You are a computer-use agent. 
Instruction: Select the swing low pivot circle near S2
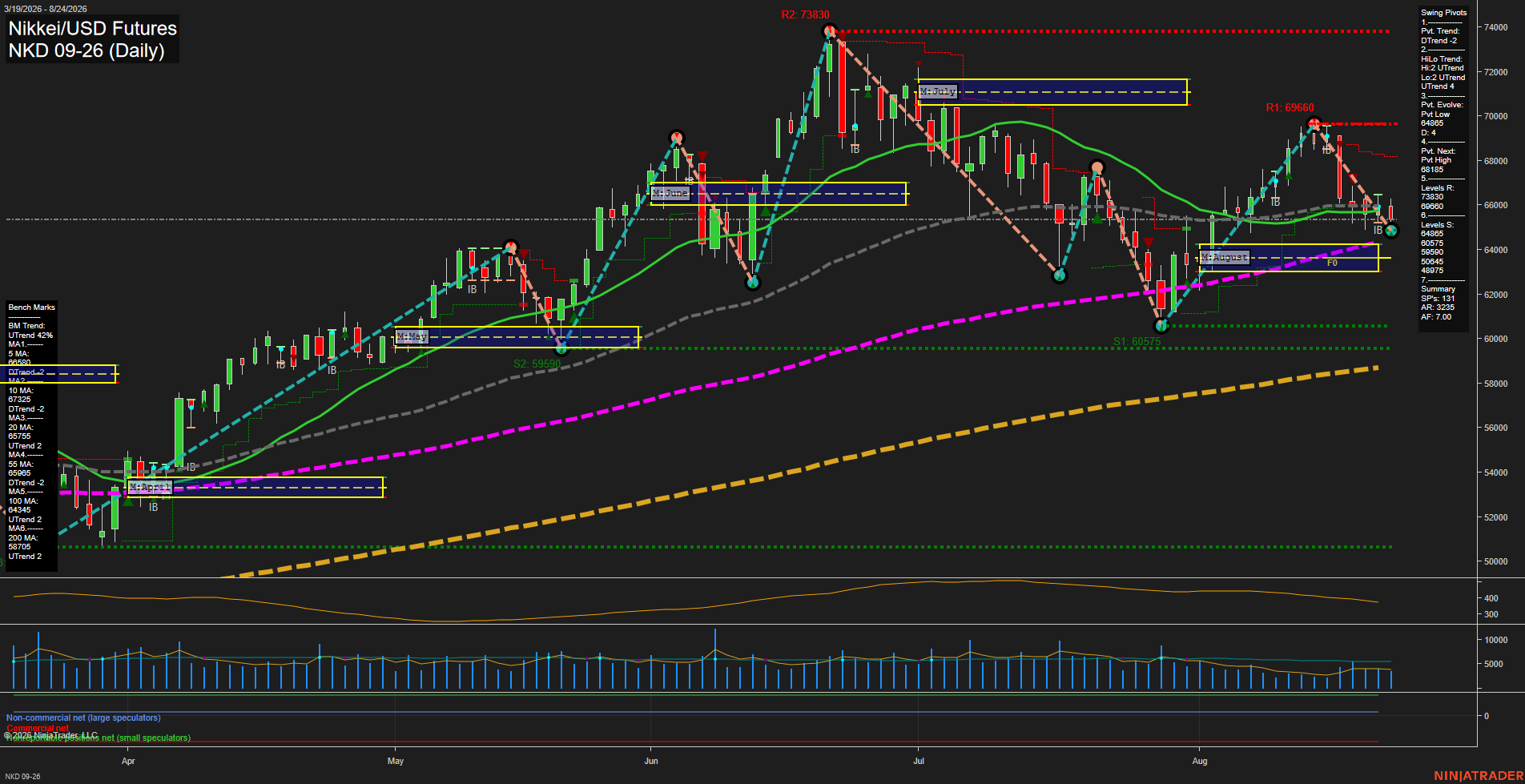point(561,348)
